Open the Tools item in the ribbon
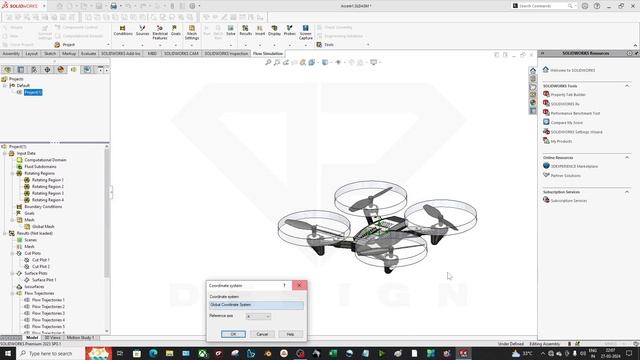Image resolution: width=640 pixels, height=360 pixels. 325,44
